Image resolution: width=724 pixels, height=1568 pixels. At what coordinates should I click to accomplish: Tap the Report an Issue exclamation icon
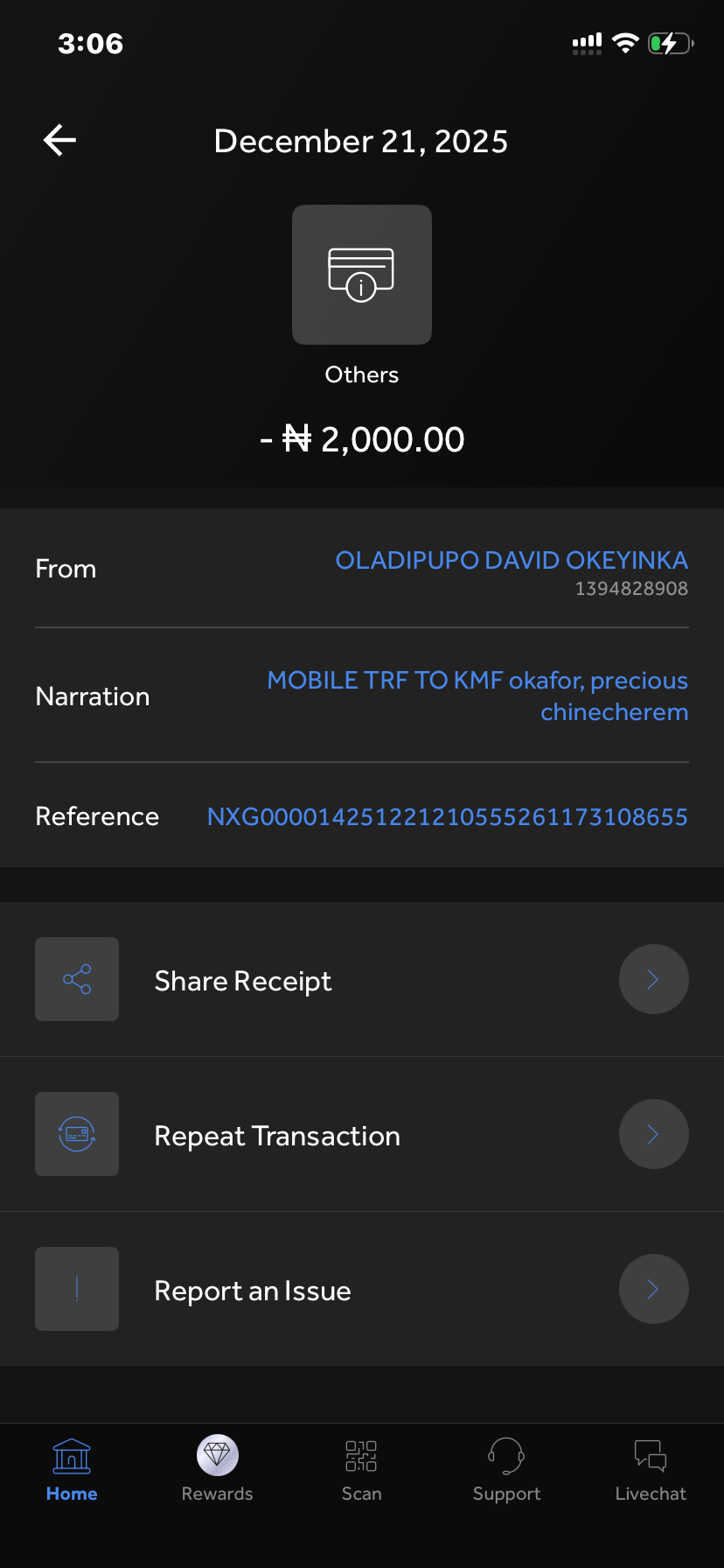click(x=77, y=1289)
